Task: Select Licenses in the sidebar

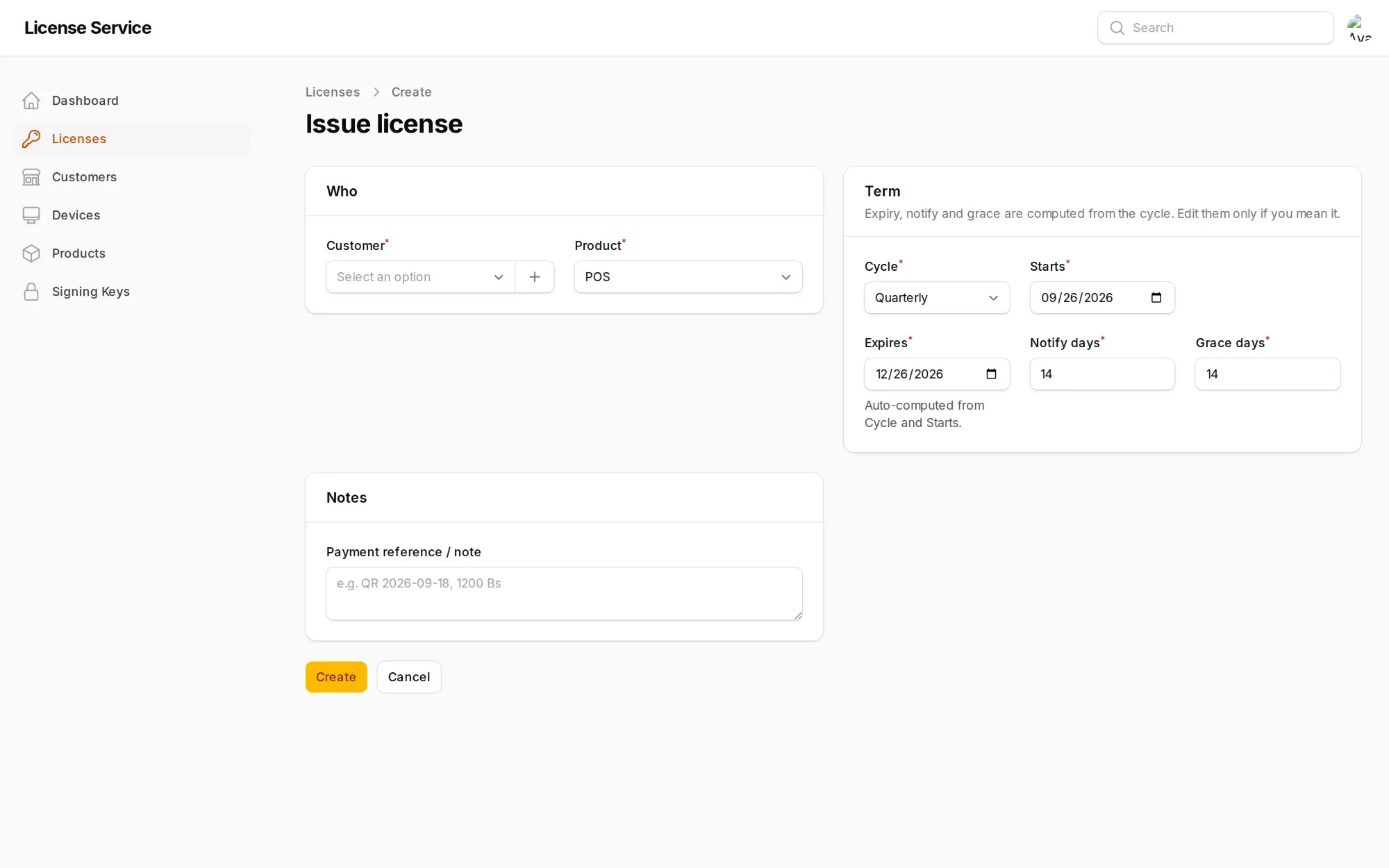Action: click(132, 139)
